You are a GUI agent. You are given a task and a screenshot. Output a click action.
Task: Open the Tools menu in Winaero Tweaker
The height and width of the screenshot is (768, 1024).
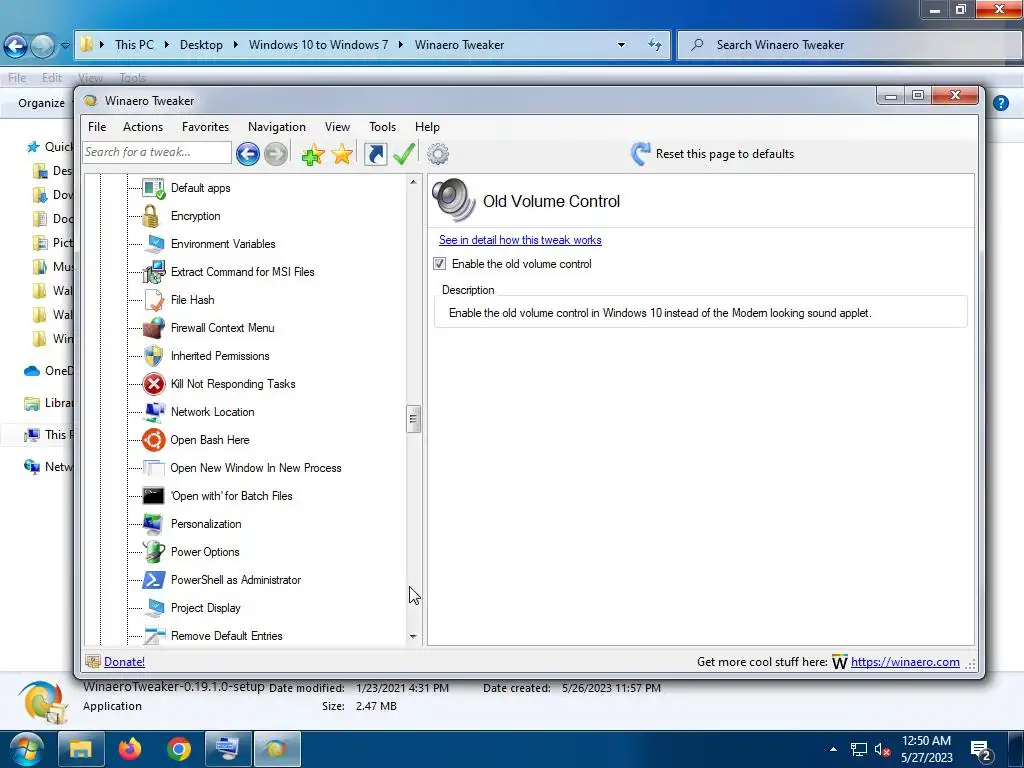(382, 127)
